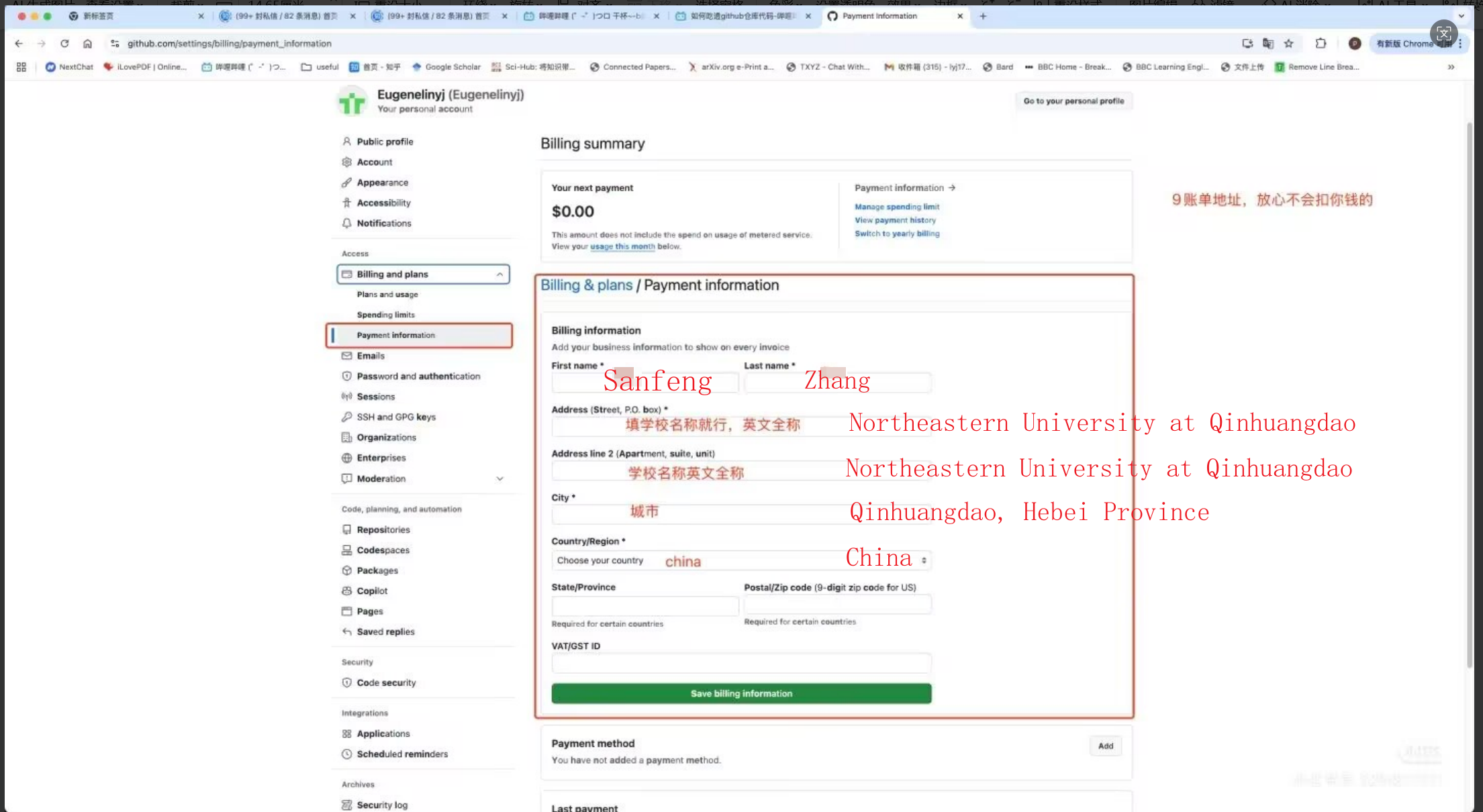Go back to previous page
1483x812 pixels.
[19, 44]
